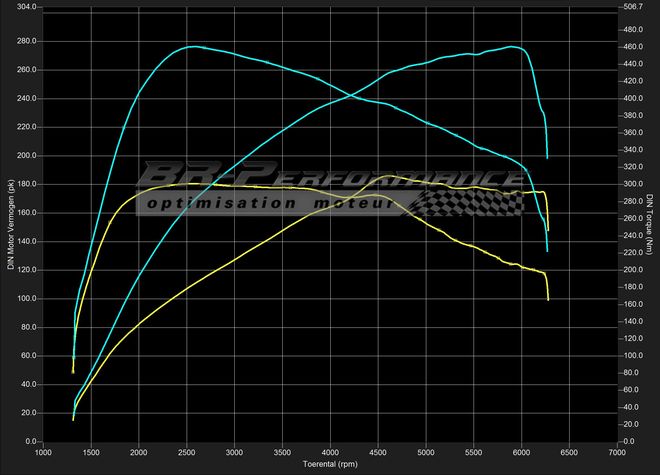Select the 'Toerental (rpm)' x-axis title
The height and width of the screenshot is (475, 660).
[x=330, y=465]
